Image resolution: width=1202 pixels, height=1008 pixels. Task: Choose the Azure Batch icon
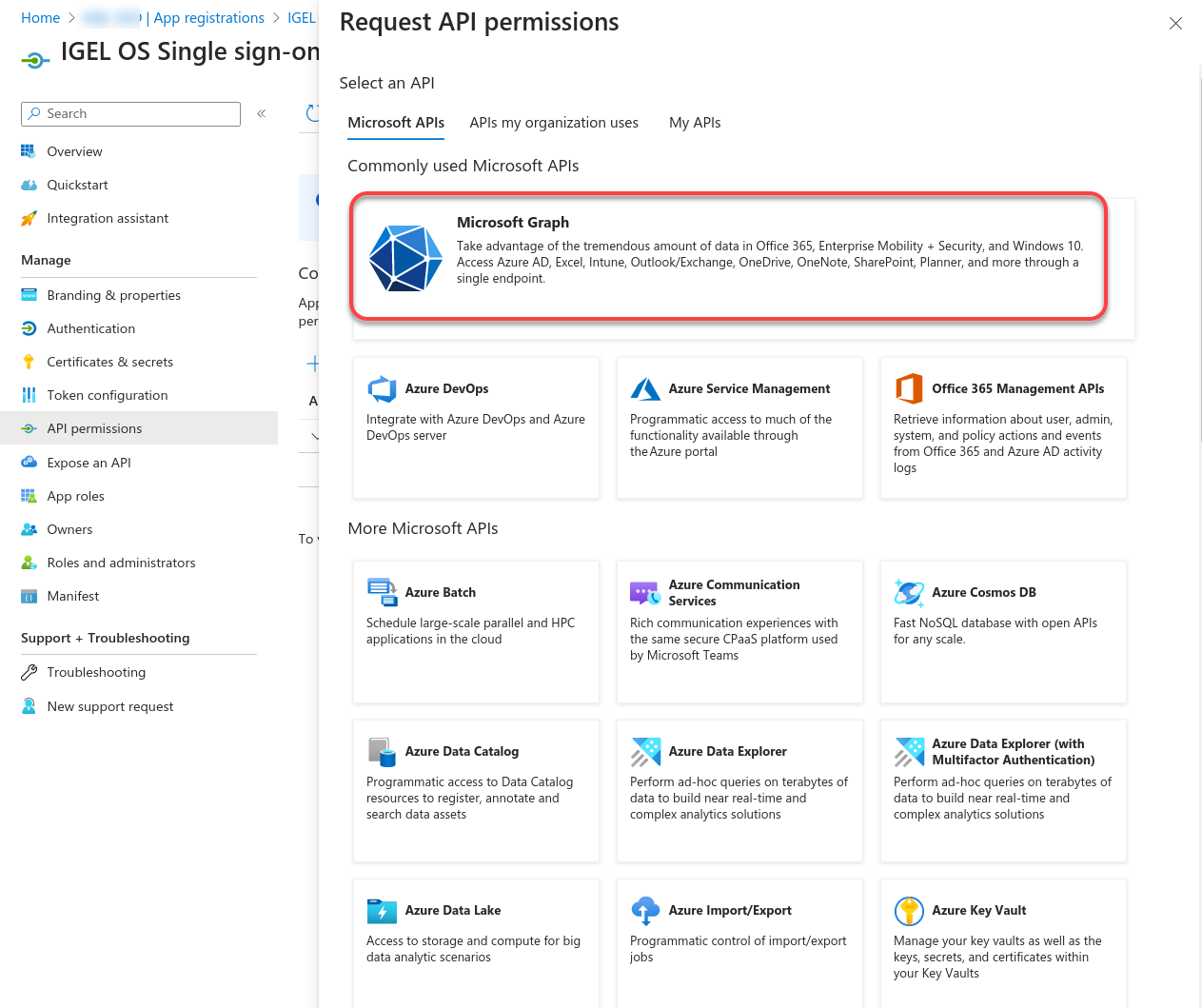pyautogui.click(x=382, y=592)
